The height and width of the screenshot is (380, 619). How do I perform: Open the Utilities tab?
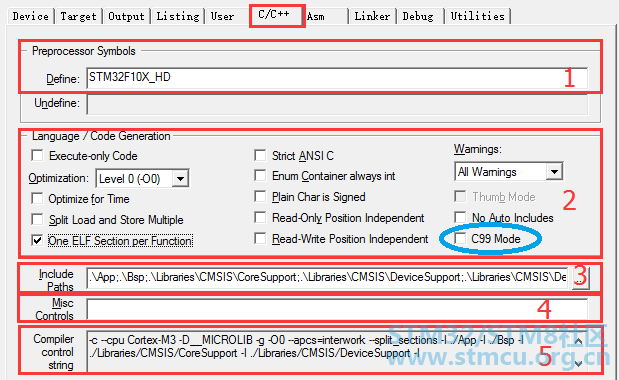(x=478, y=17)
